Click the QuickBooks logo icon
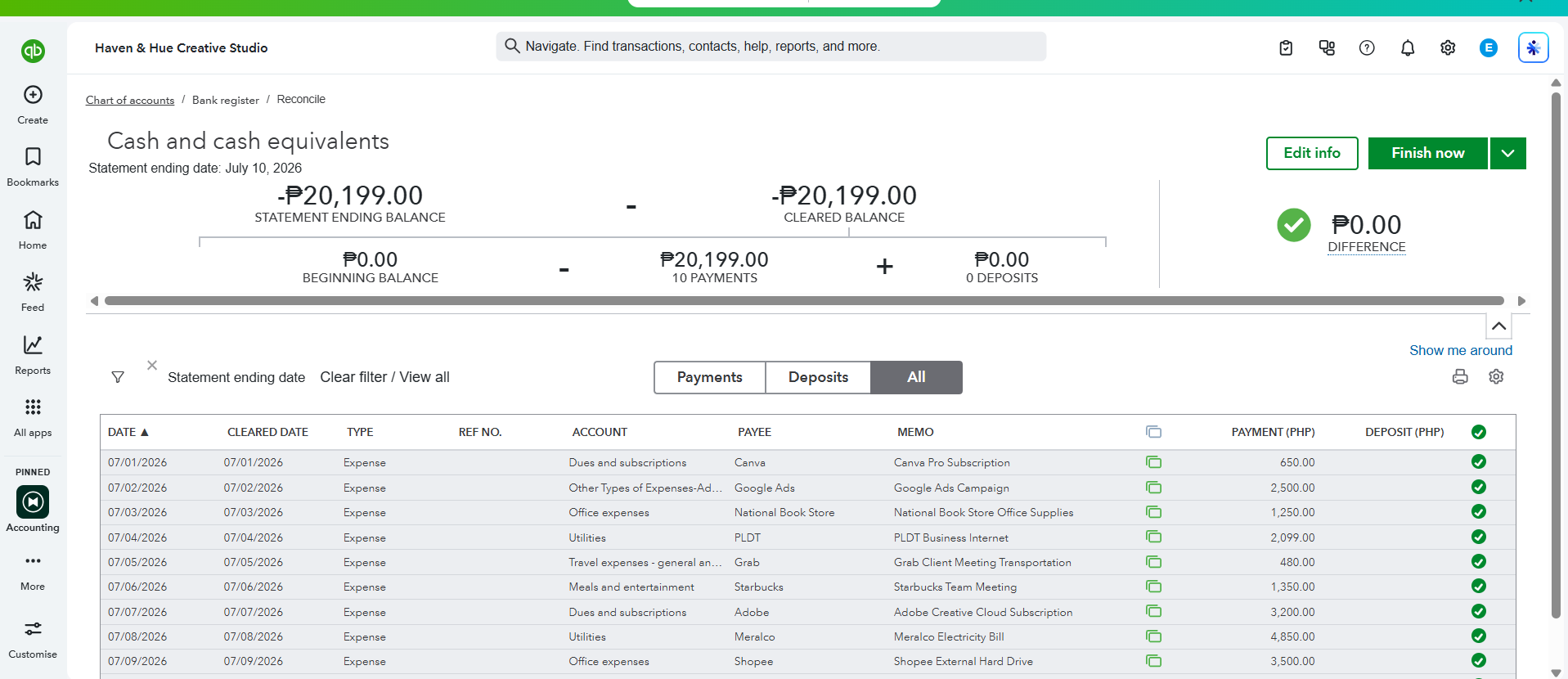This screenshot has width=1568, height=679. (33, 51)
